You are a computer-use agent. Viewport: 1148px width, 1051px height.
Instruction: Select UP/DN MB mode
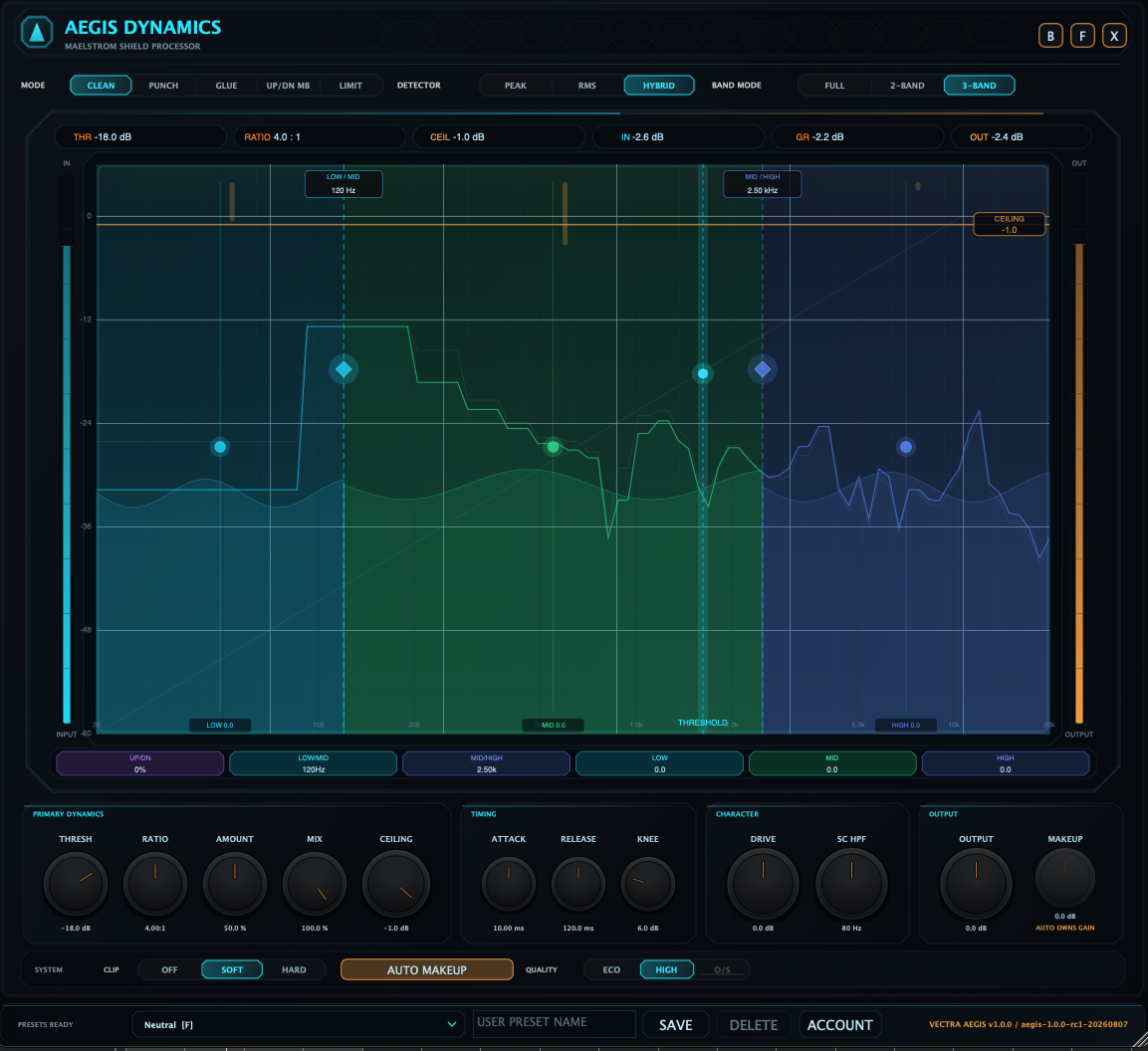pyautogui.click(x=288, y=86)
